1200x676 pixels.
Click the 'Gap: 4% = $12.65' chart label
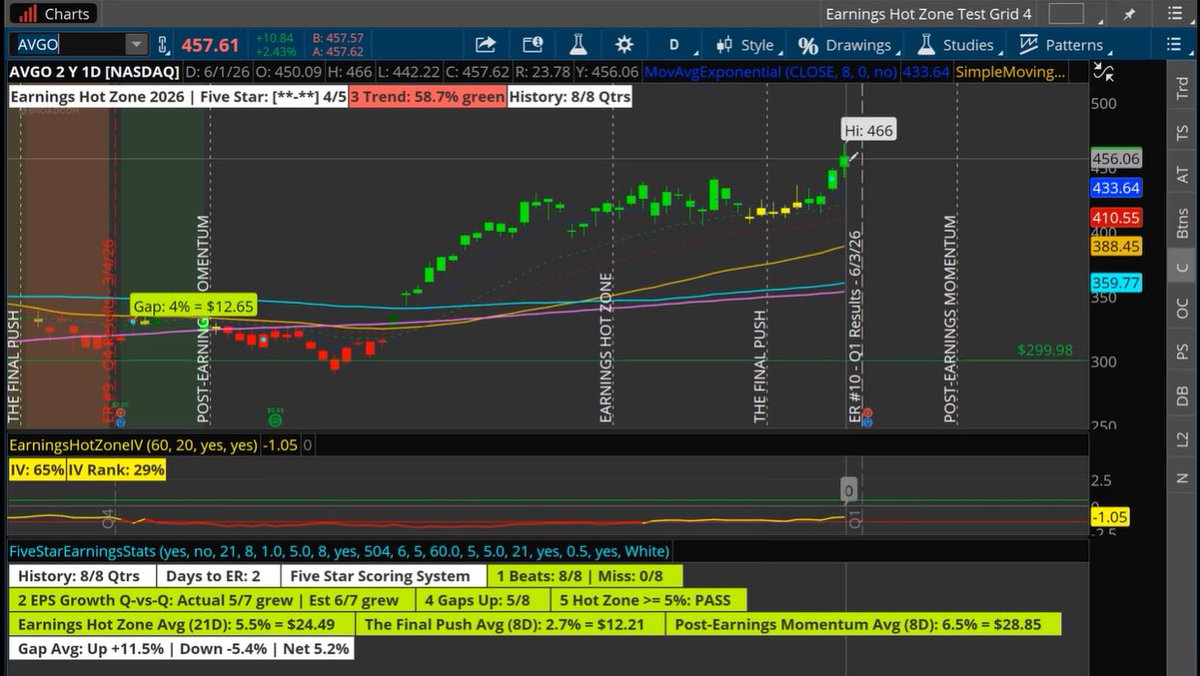(x=193, y=306)
